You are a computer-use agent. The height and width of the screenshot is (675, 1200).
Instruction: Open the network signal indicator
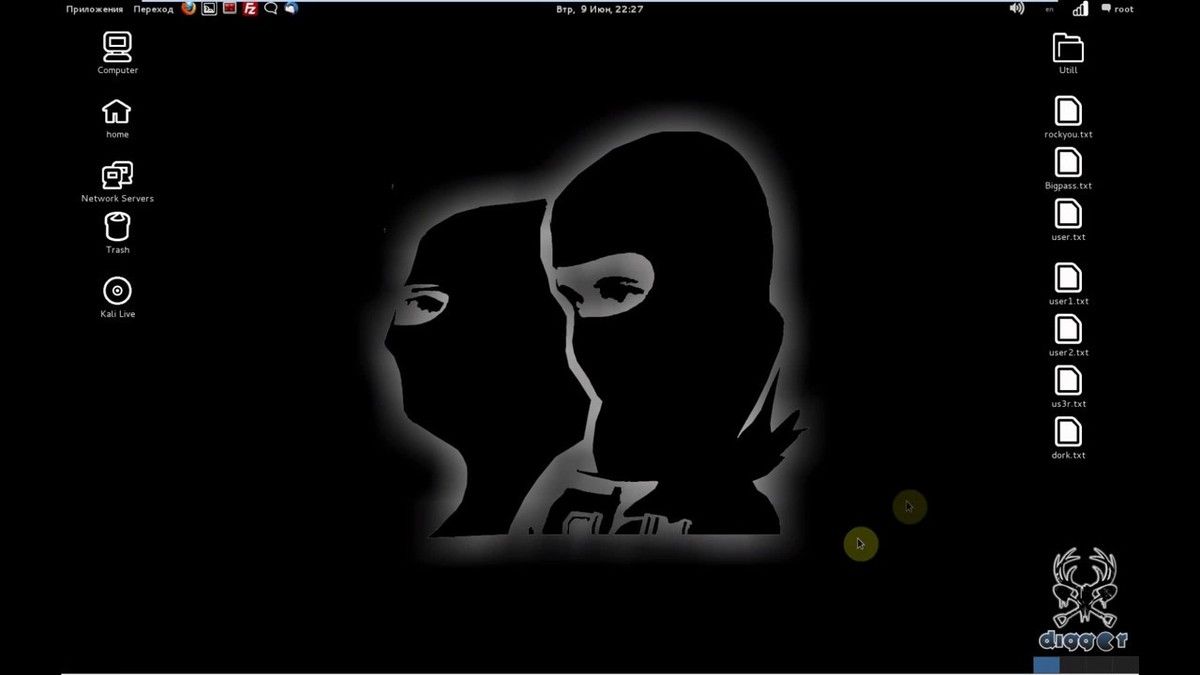coord(1080,9)
